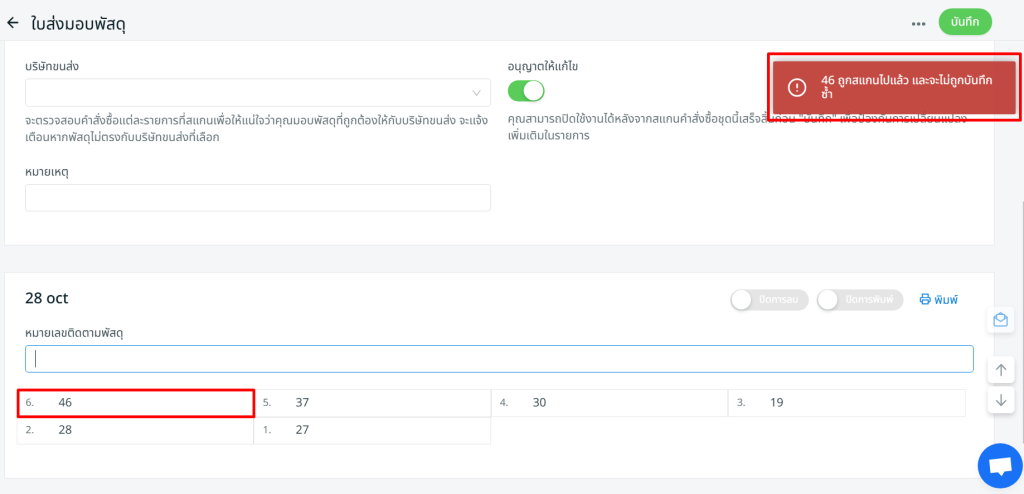The height and width of the screenshot is (494, 1024).
Task: Click the warning icon in red alert
Action: point(797,87)
